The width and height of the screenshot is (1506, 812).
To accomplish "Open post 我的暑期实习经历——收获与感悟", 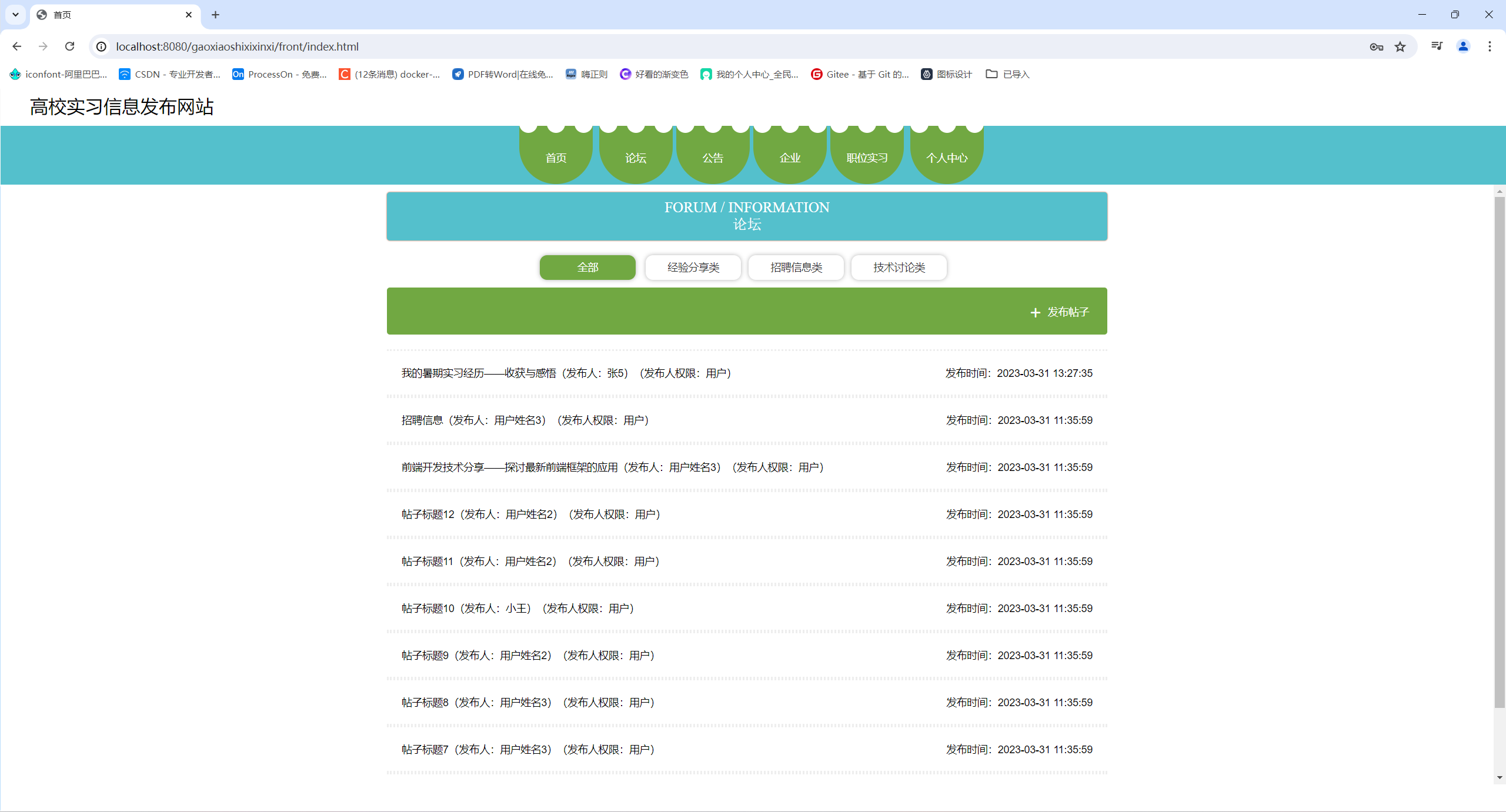I will [478, 373].
